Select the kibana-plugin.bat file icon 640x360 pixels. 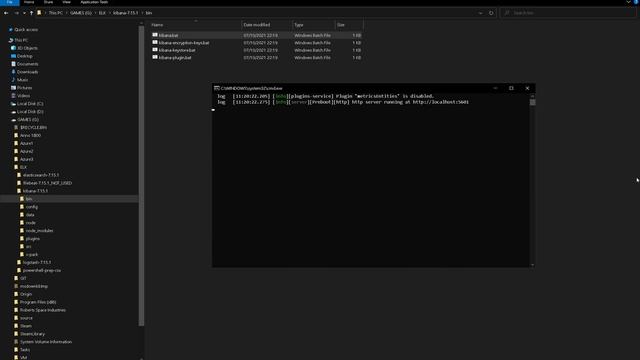[x=155, y=57]
